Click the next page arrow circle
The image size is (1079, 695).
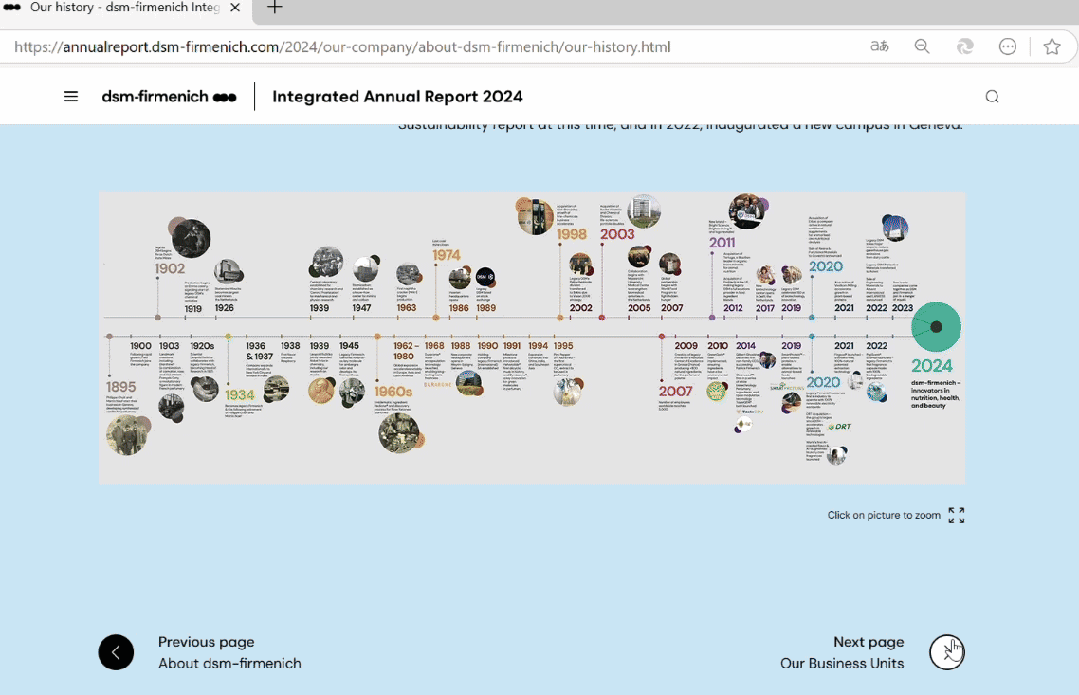click(946, 652)
